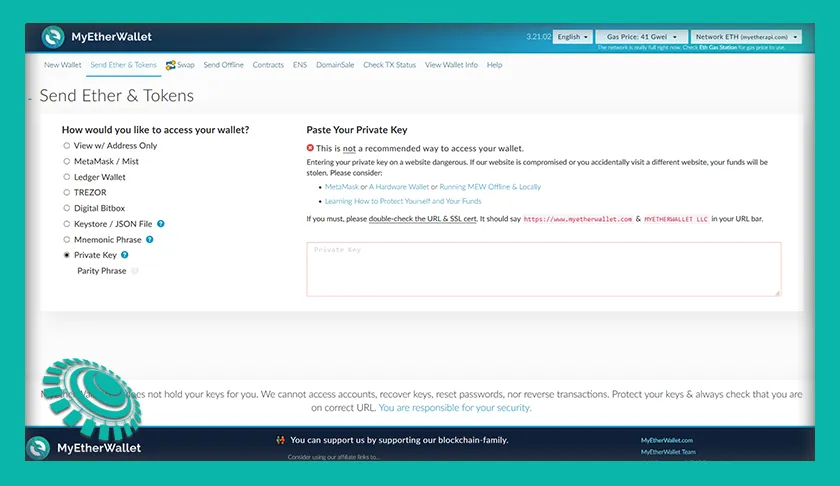This screenshot has height=486, width=840.
Task: Choose TREZOR access option
Action: (x=85, y=192)
